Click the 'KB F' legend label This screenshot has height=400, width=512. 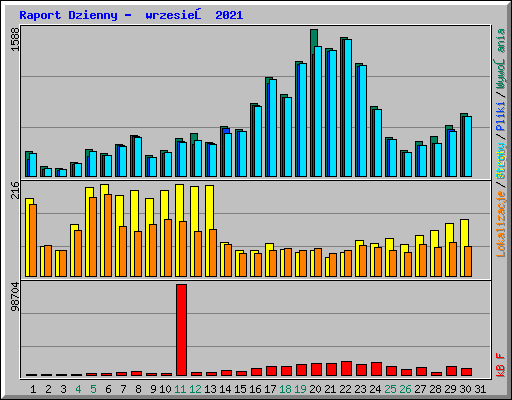pos(501,365)
